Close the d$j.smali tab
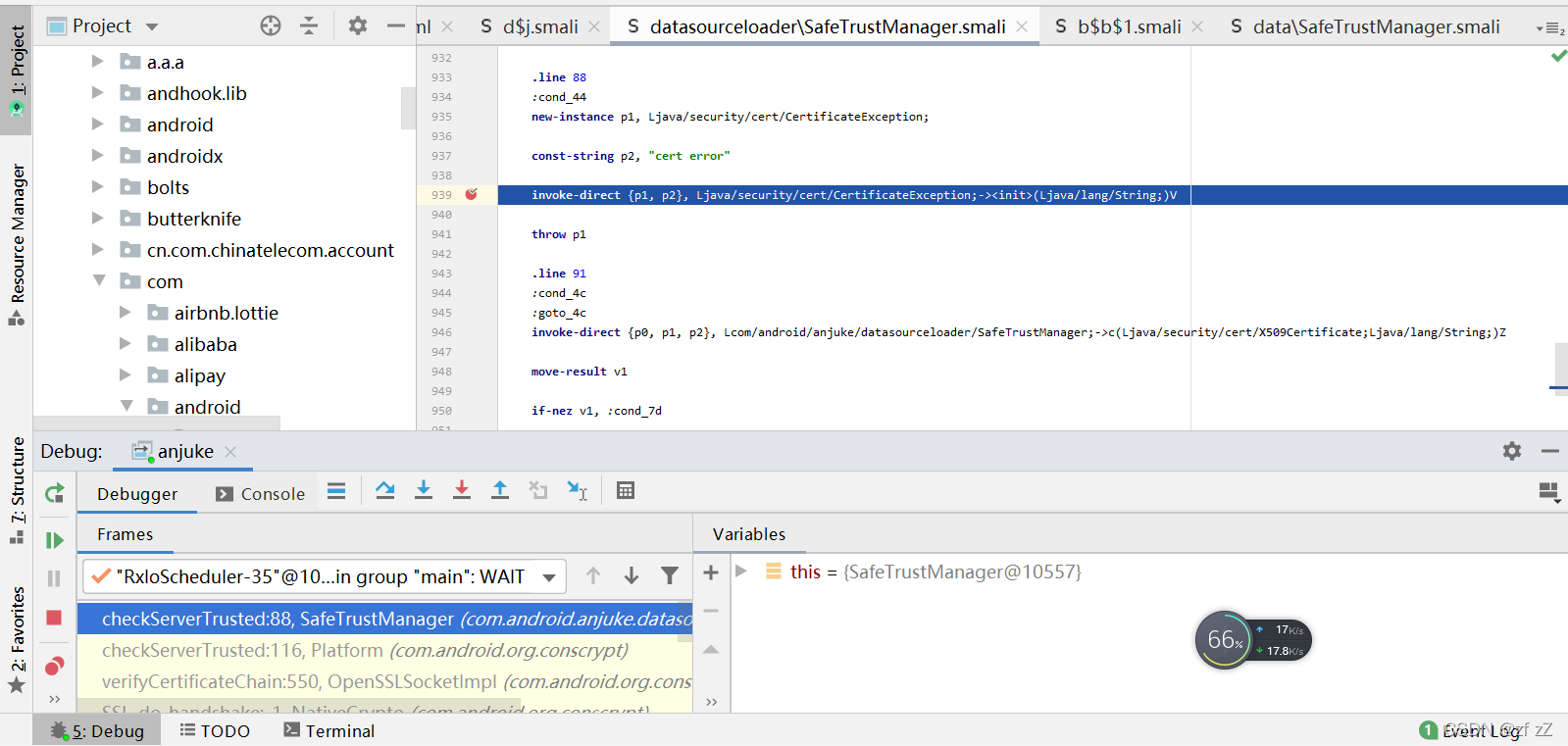Screen dimensions: 1568x746 point(594,26)
